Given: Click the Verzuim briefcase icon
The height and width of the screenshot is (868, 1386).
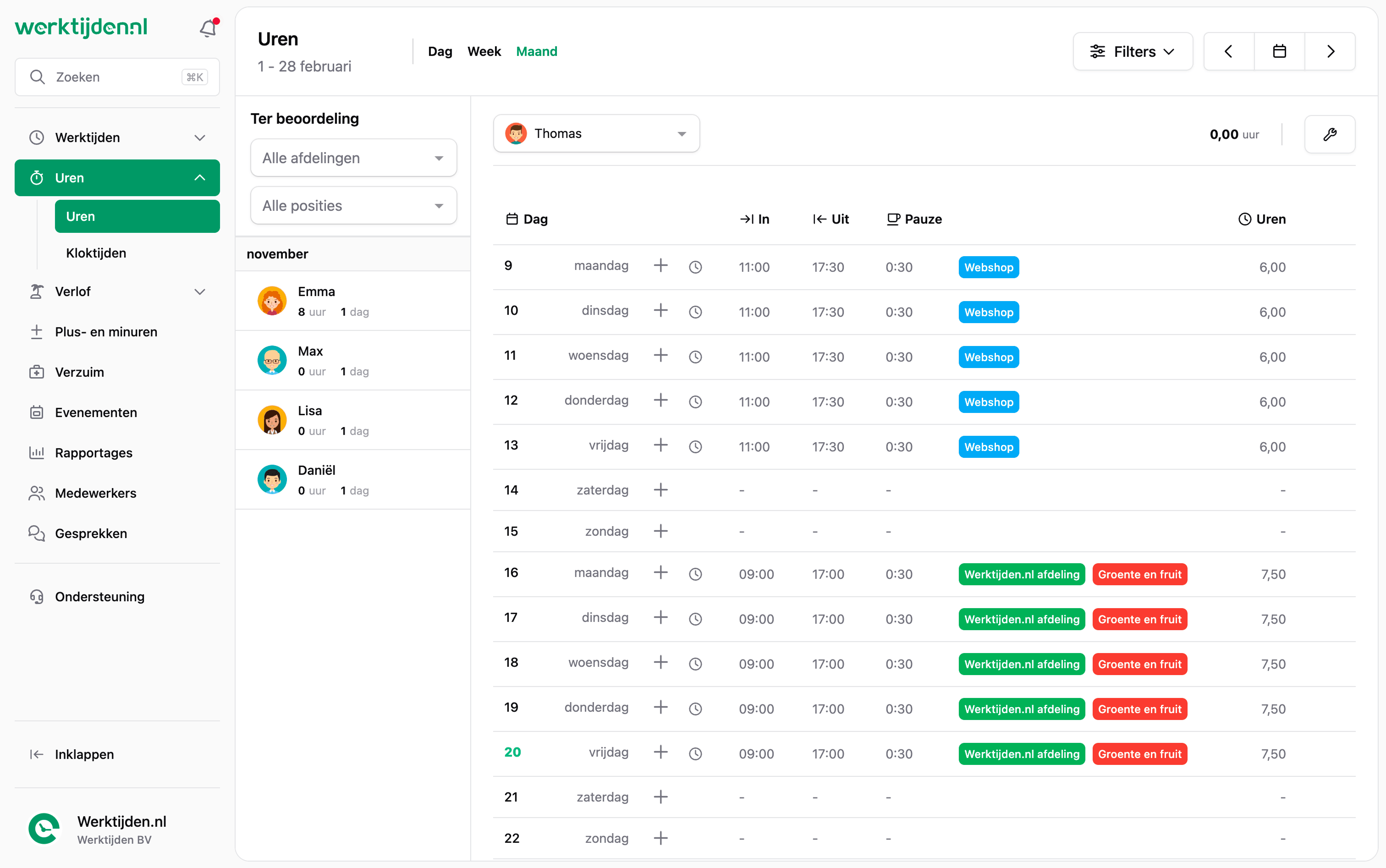Looking at the screenshot, I should pyautogui.click(x=37, y=372).
